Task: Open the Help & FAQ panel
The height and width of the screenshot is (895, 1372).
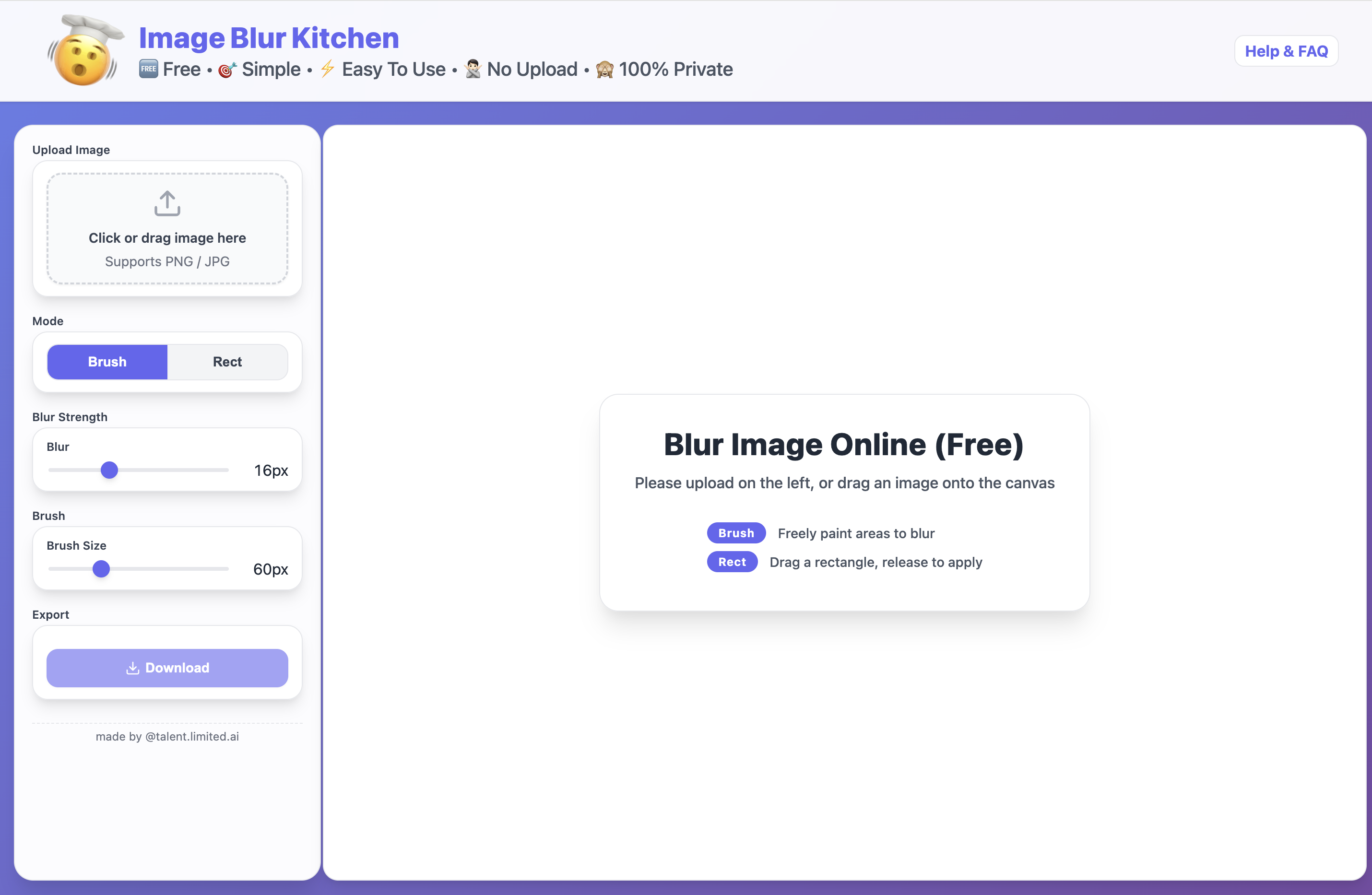Action: 1286,51
